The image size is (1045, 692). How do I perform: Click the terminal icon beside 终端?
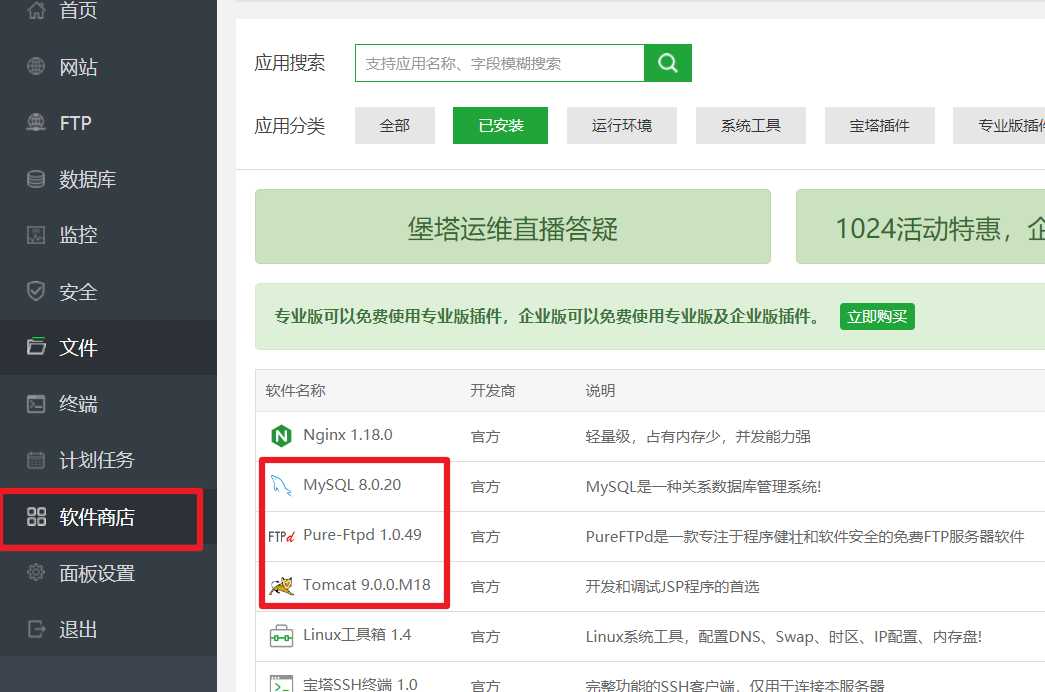click(36, 403)
